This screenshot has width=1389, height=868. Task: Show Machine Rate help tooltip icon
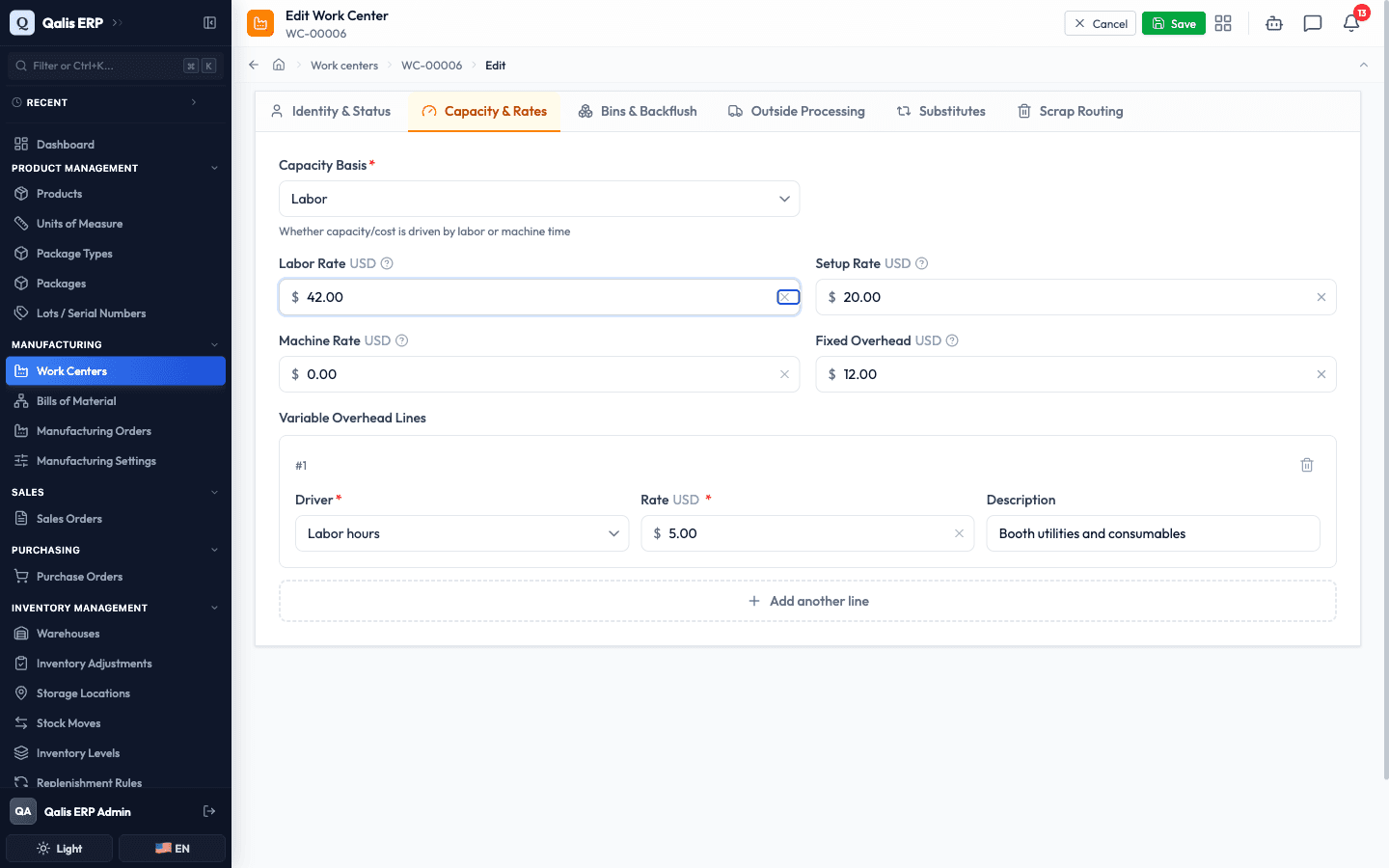point(402,340)
